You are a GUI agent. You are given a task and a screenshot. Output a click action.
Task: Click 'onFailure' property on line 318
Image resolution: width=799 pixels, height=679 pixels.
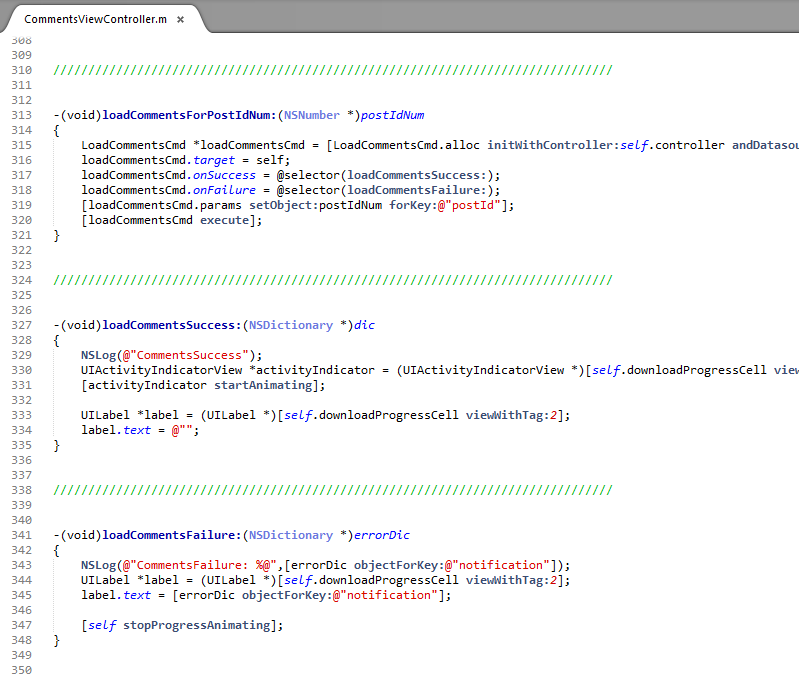[224, 190]
